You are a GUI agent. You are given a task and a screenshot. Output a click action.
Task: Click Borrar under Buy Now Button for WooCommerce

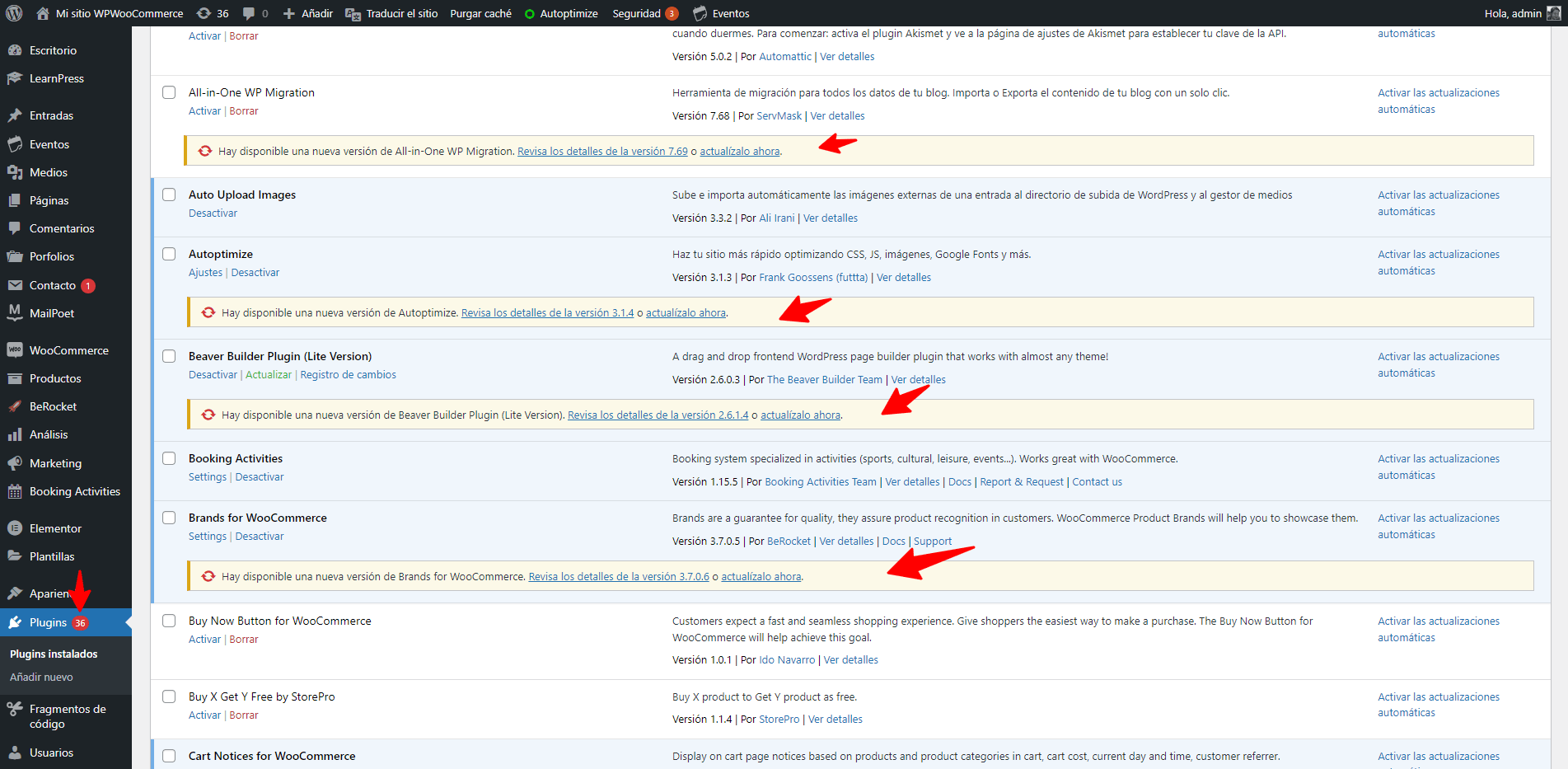244,639
